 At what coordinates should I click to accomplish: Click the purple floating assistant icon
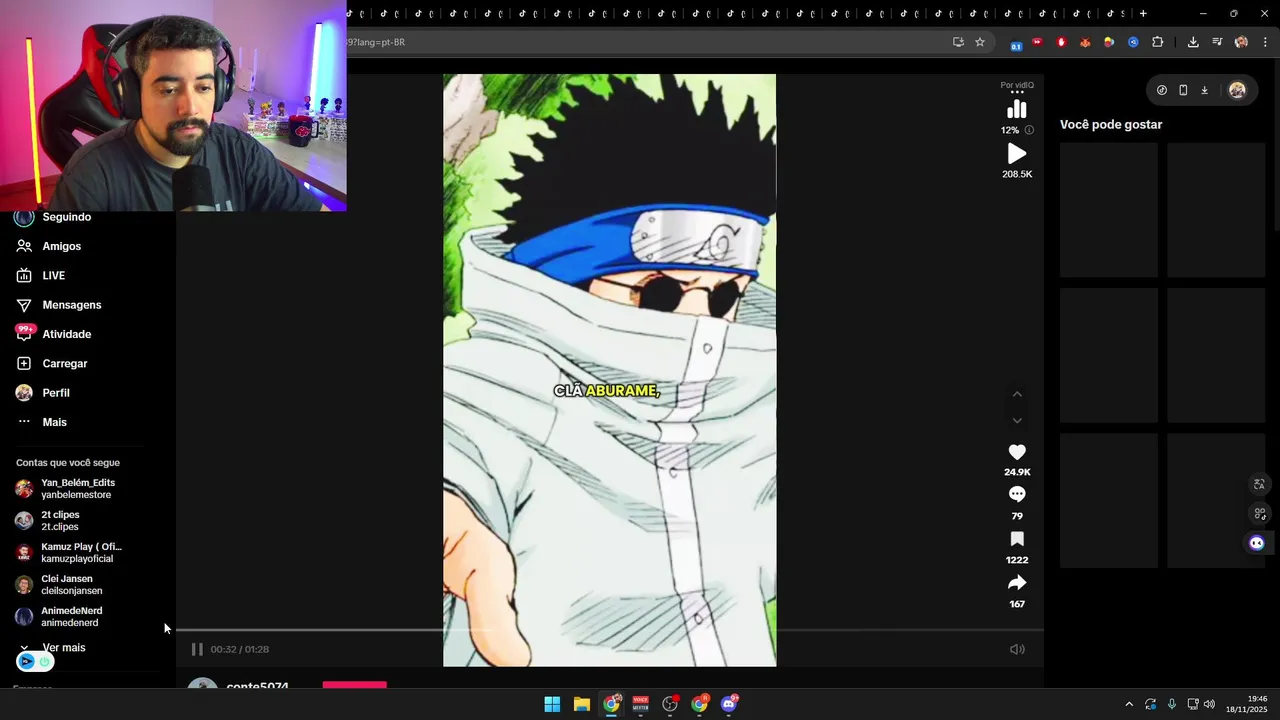click(1257, 543)
